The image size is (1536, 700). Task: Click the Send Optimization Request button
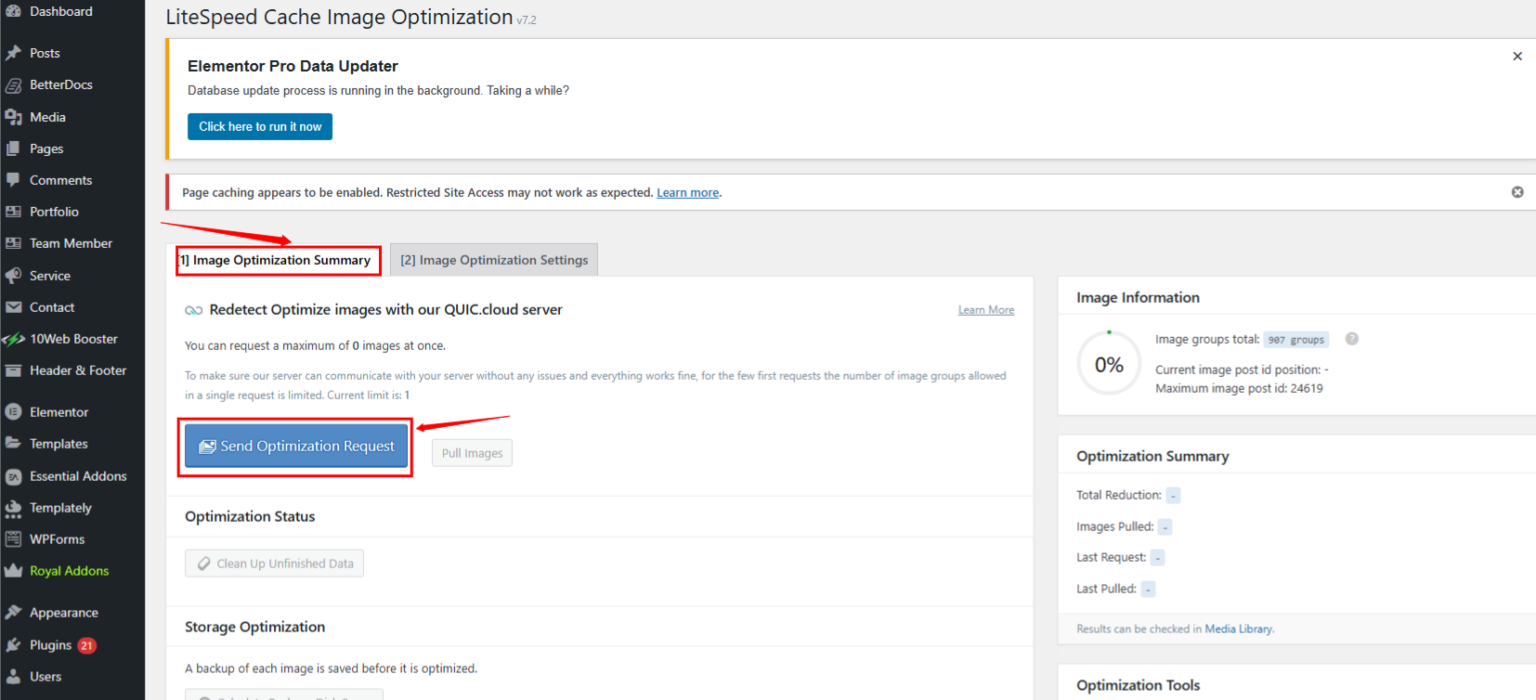pyautogui.click(x=295, y=445)
